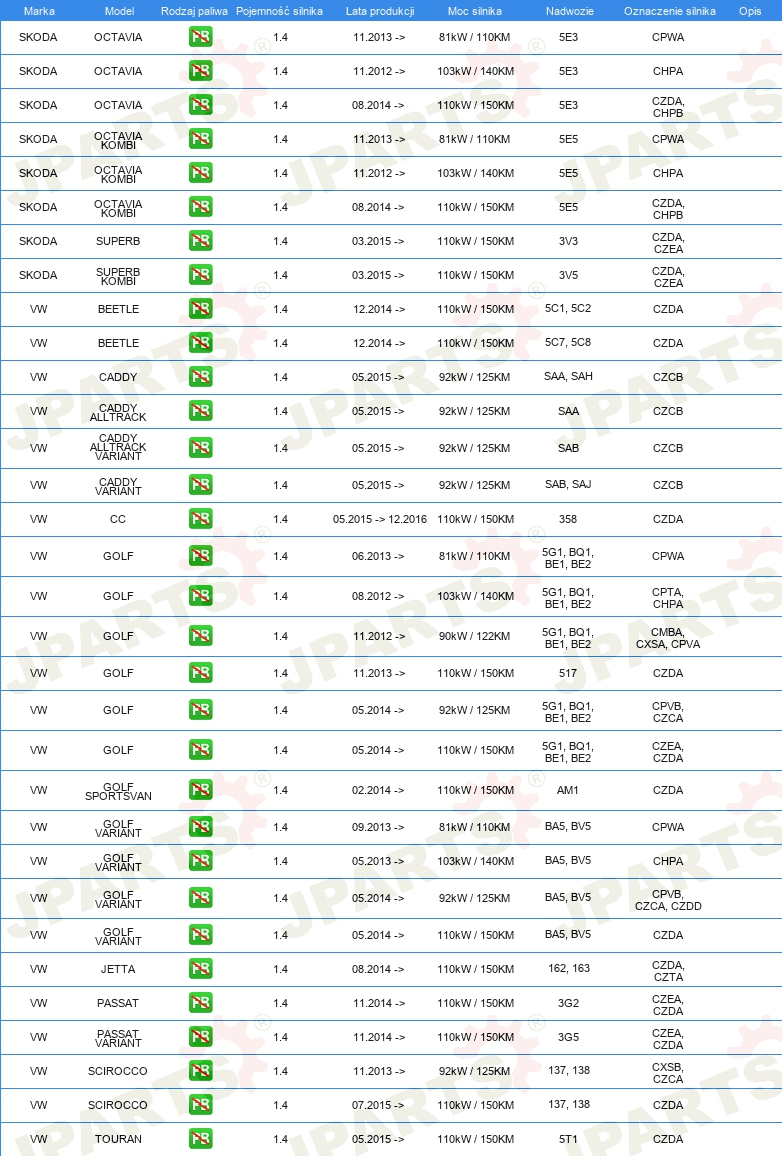Select fuel icon in SUPERB 3V3 row
Viewport: 782px width, 1156px height.
[200, 240]
